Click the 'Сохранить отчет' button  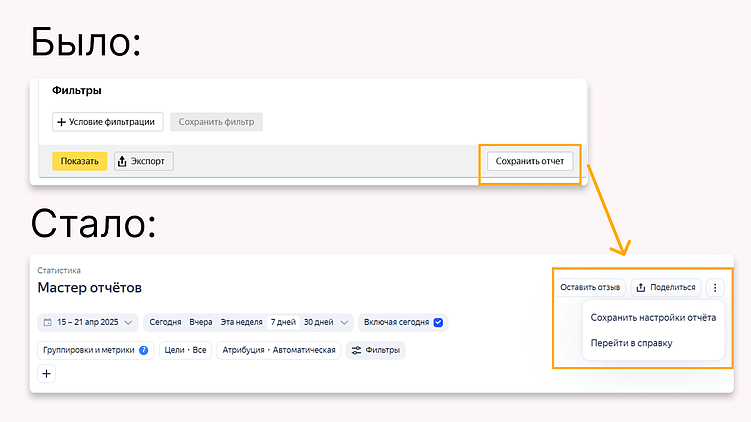(530, 161)
